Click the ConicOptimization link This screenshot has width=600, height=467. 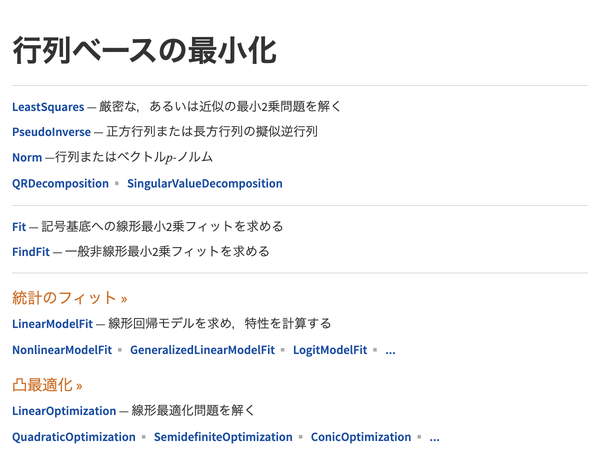[361, 437]
